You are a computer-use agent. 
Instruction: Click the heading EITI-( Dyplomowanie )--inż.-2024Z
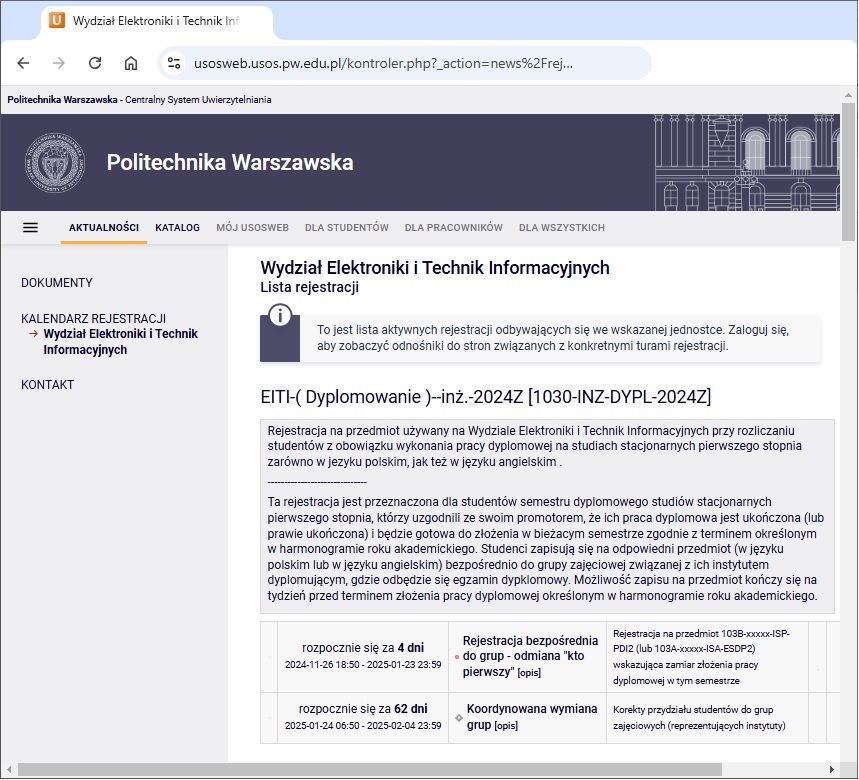click(485, 397)
